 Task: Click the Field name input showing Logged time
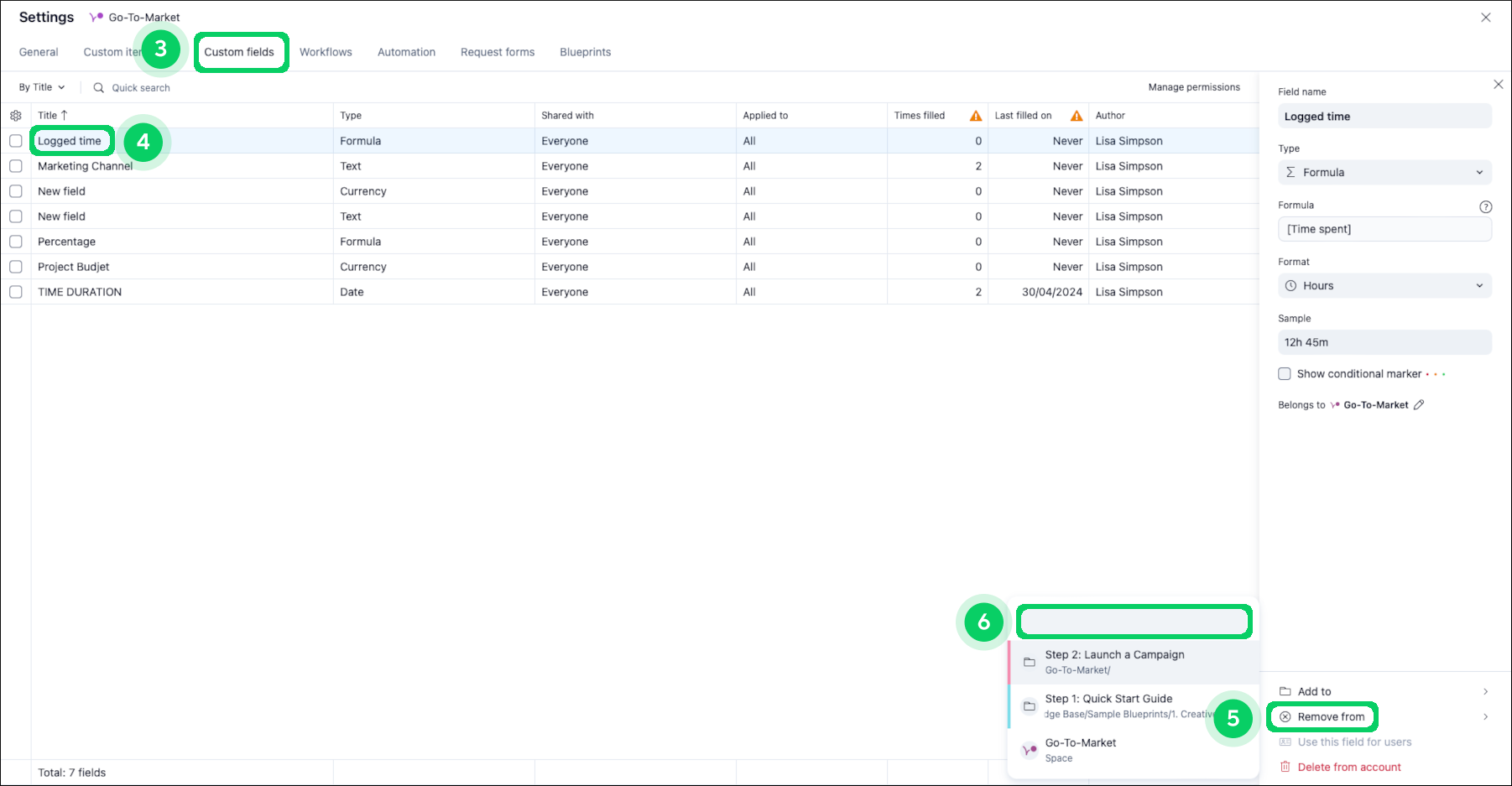1384,116
